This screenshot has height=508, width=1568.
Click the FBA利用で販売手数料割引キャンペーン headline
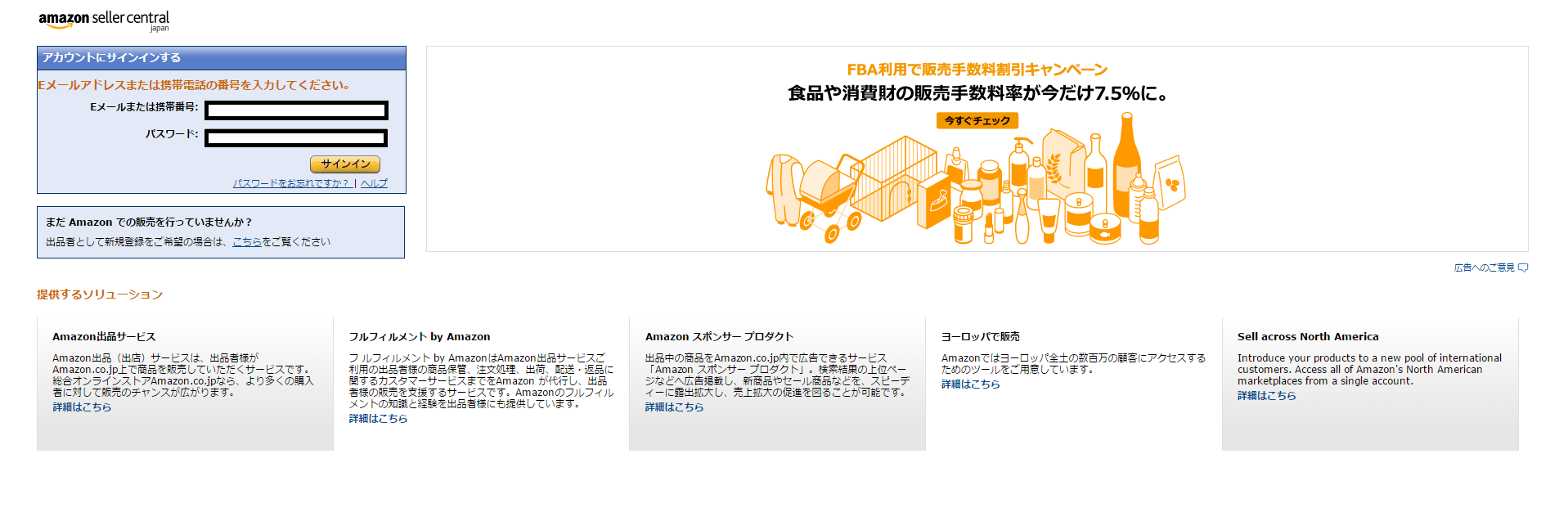pos(977,70)
